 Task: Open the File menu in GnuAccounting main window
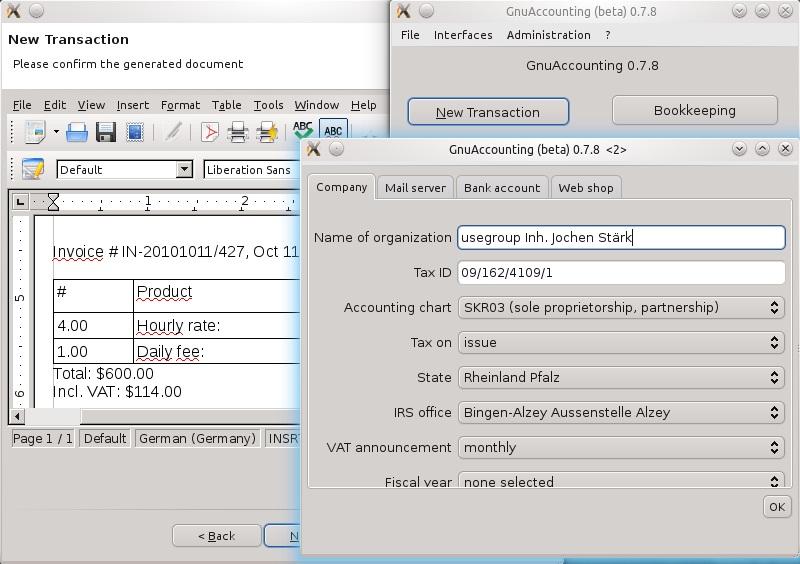(410, 35)
